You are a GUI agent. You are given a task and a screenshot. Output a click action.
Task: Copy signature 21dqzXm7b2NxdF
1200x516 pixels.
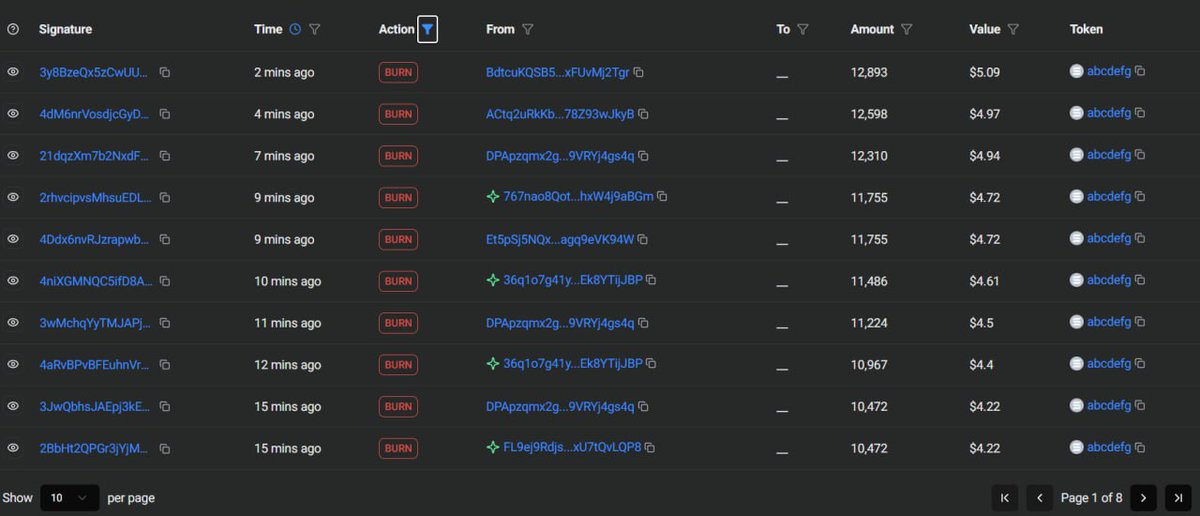165,156
